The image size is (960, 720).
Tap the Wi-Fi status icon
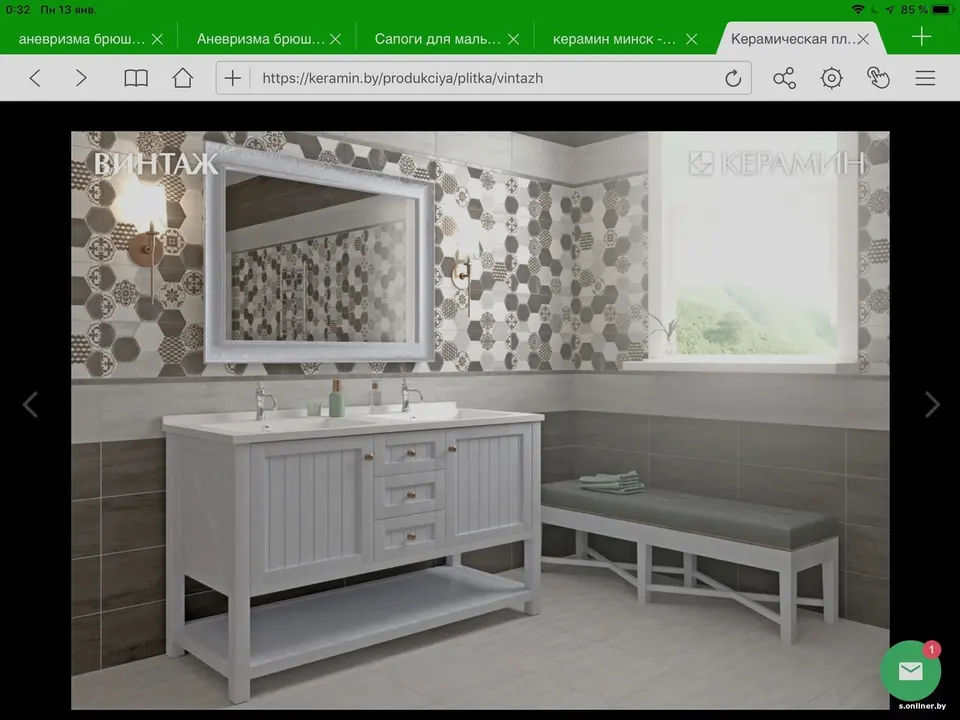pos(858,9)
